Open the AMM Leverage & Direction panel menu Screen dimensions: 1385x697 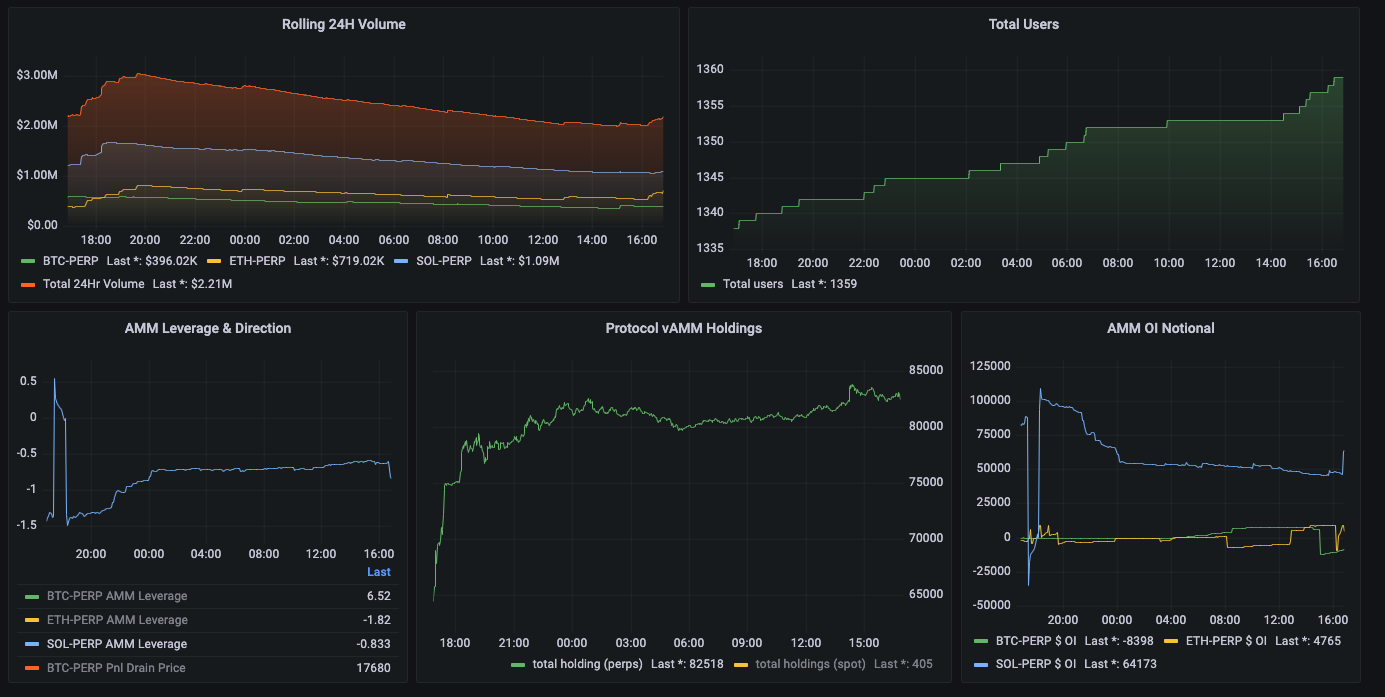coord(208,328)
